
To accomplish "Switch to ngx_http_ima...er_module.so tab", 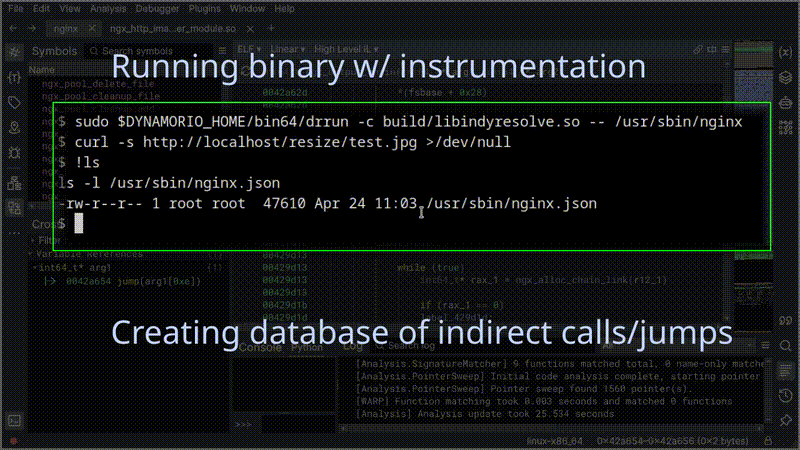I will [x=172, y=29].
